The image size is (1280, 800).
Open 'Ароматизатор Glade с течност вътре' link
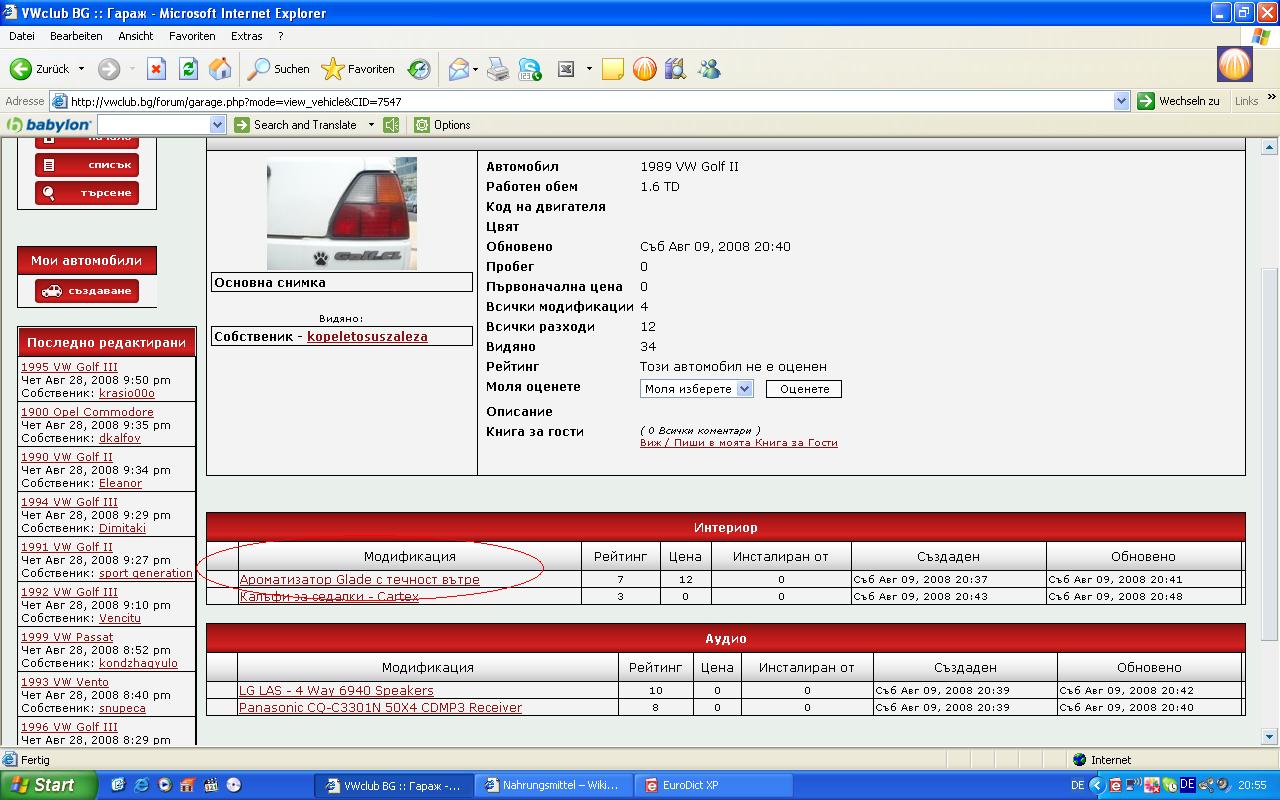click(359, 580)
